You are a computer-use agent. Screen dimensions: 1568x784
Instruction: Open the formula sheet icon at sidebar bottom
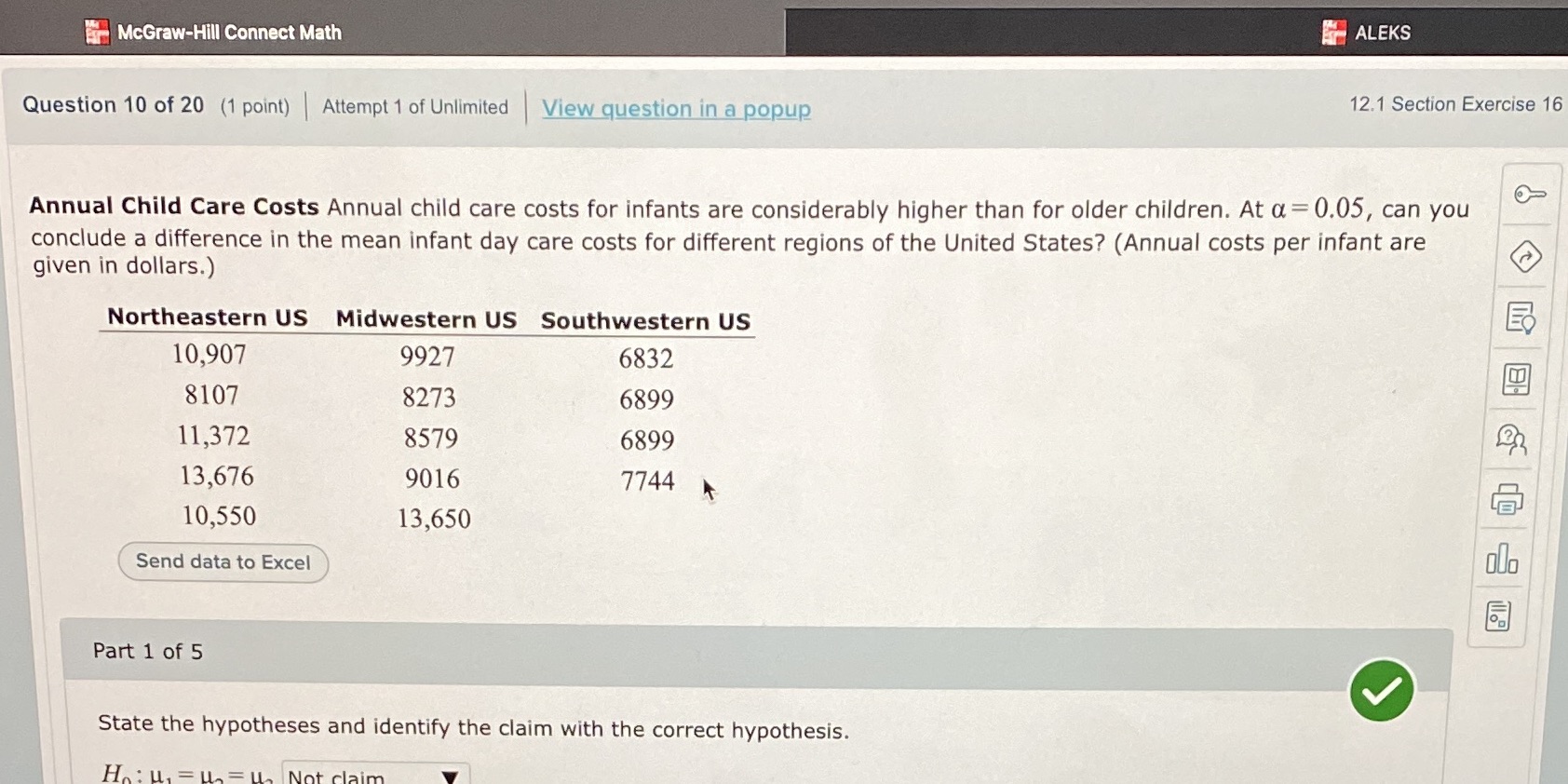pos(1499,615)
